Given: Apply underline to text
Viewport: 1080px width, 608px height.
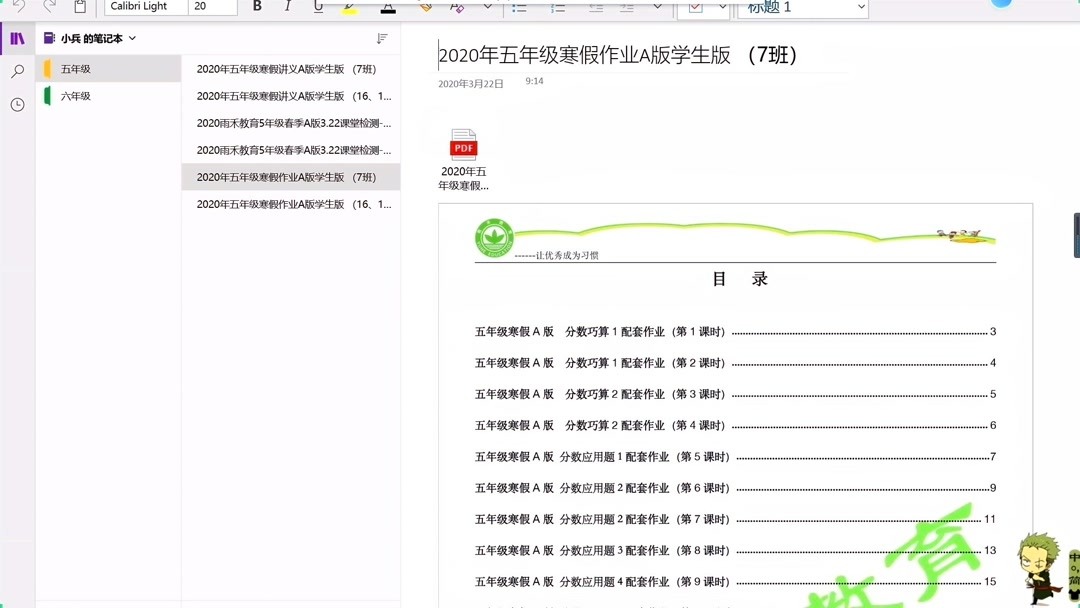Looking at the screenshot, I should coord(317,6).
